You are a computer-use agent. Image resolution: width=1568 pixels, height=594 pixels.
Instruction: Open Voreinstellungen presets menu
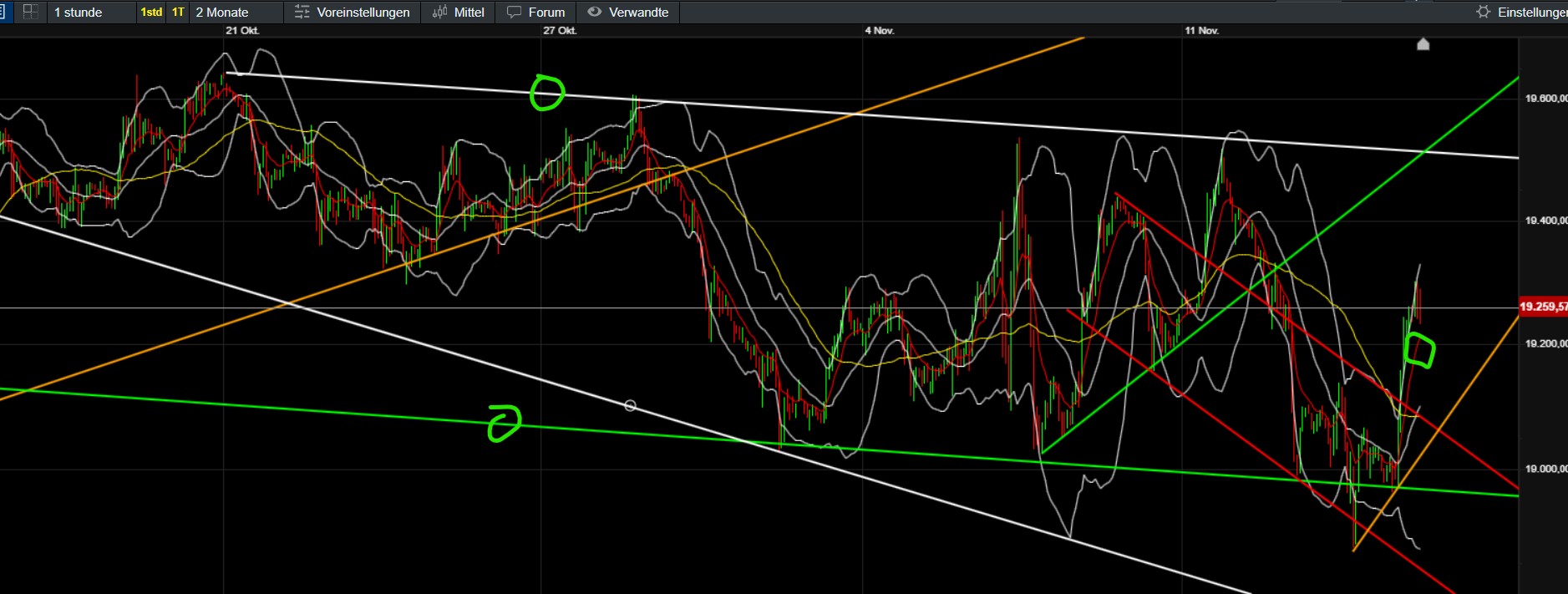(352, 12)
